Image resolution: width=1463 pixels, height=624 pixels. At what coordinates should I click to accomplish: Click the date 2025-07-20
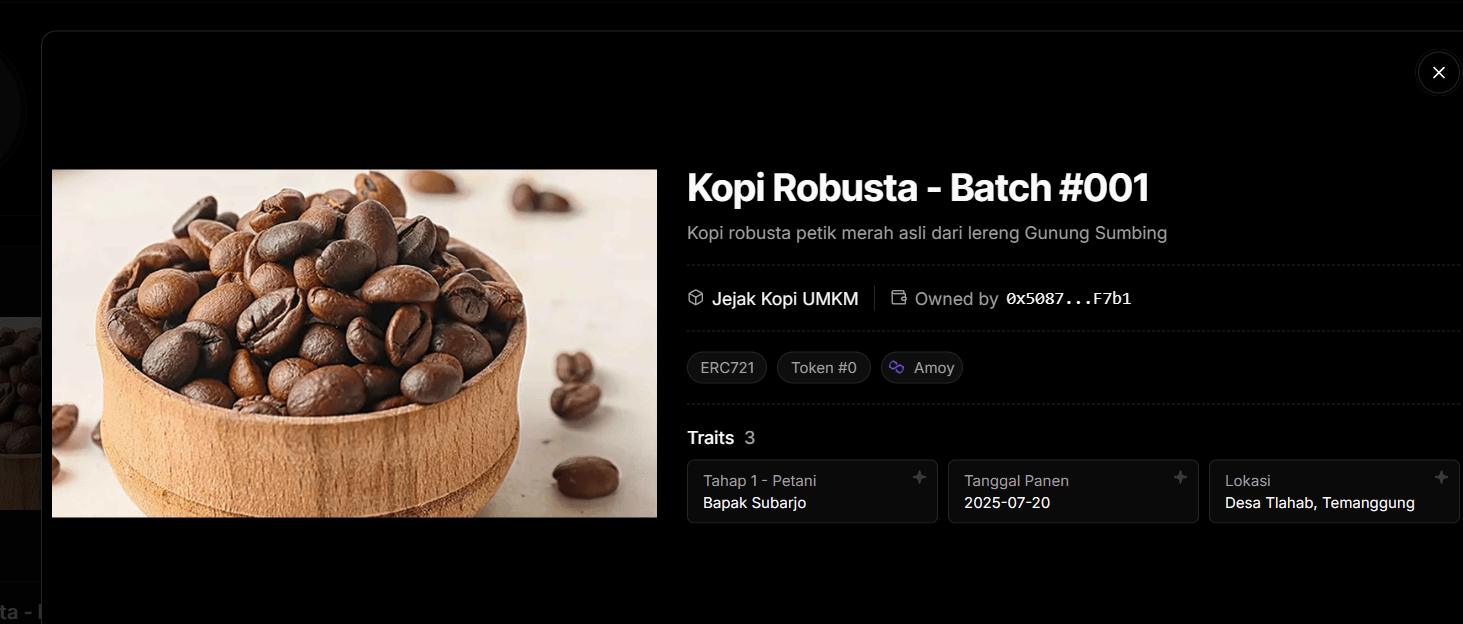(x=1007, y=503)
